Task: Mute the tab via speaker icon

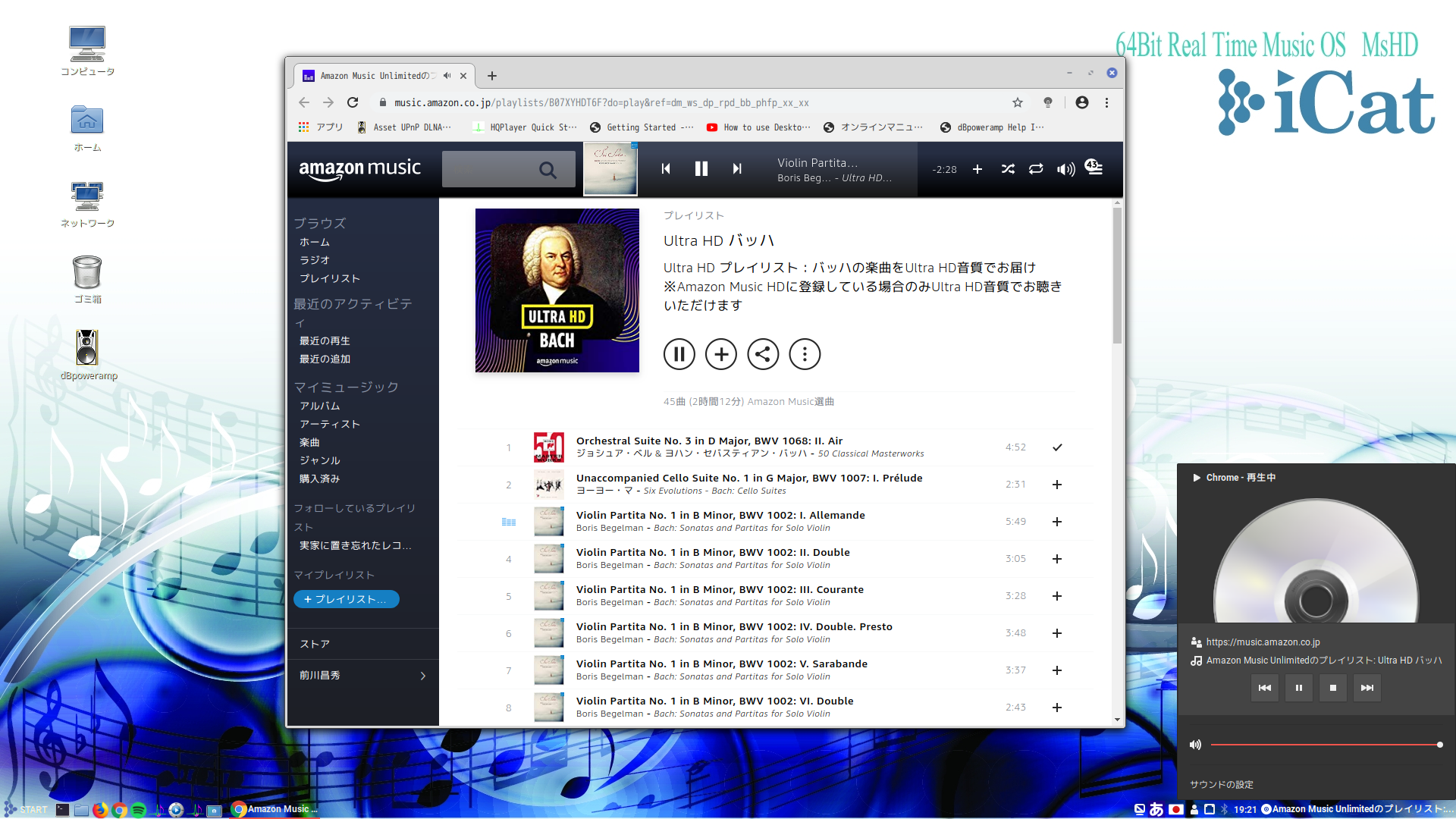Action: (447, 76)
